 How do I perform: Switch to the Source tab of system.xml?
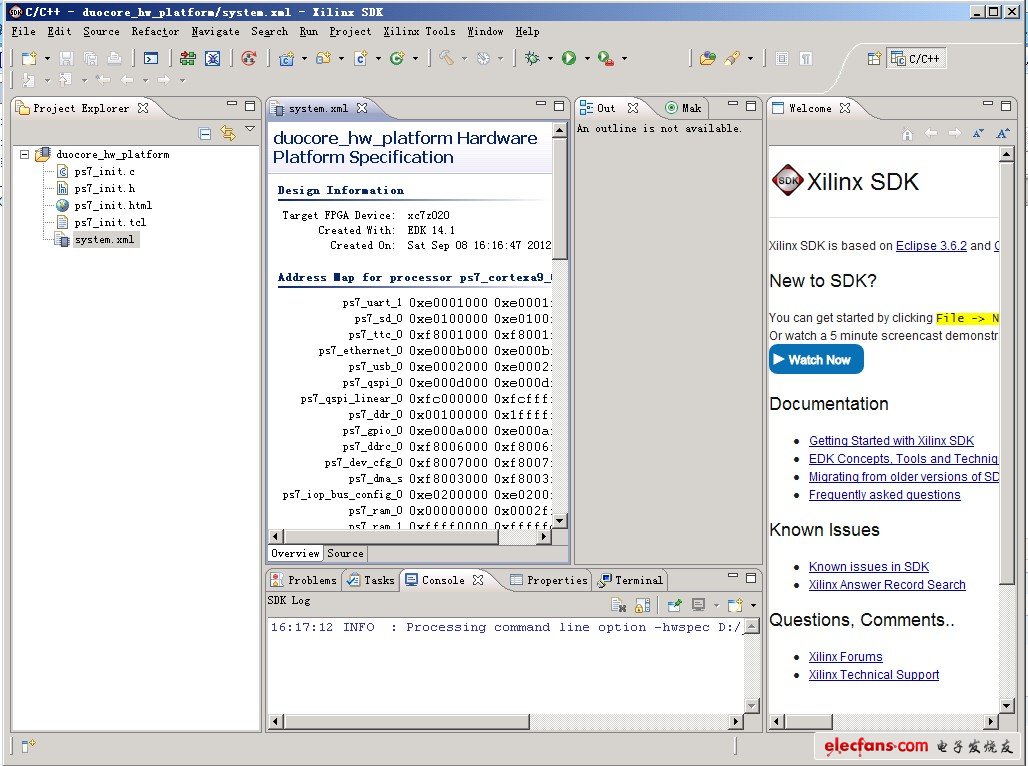tap(345, 553)
